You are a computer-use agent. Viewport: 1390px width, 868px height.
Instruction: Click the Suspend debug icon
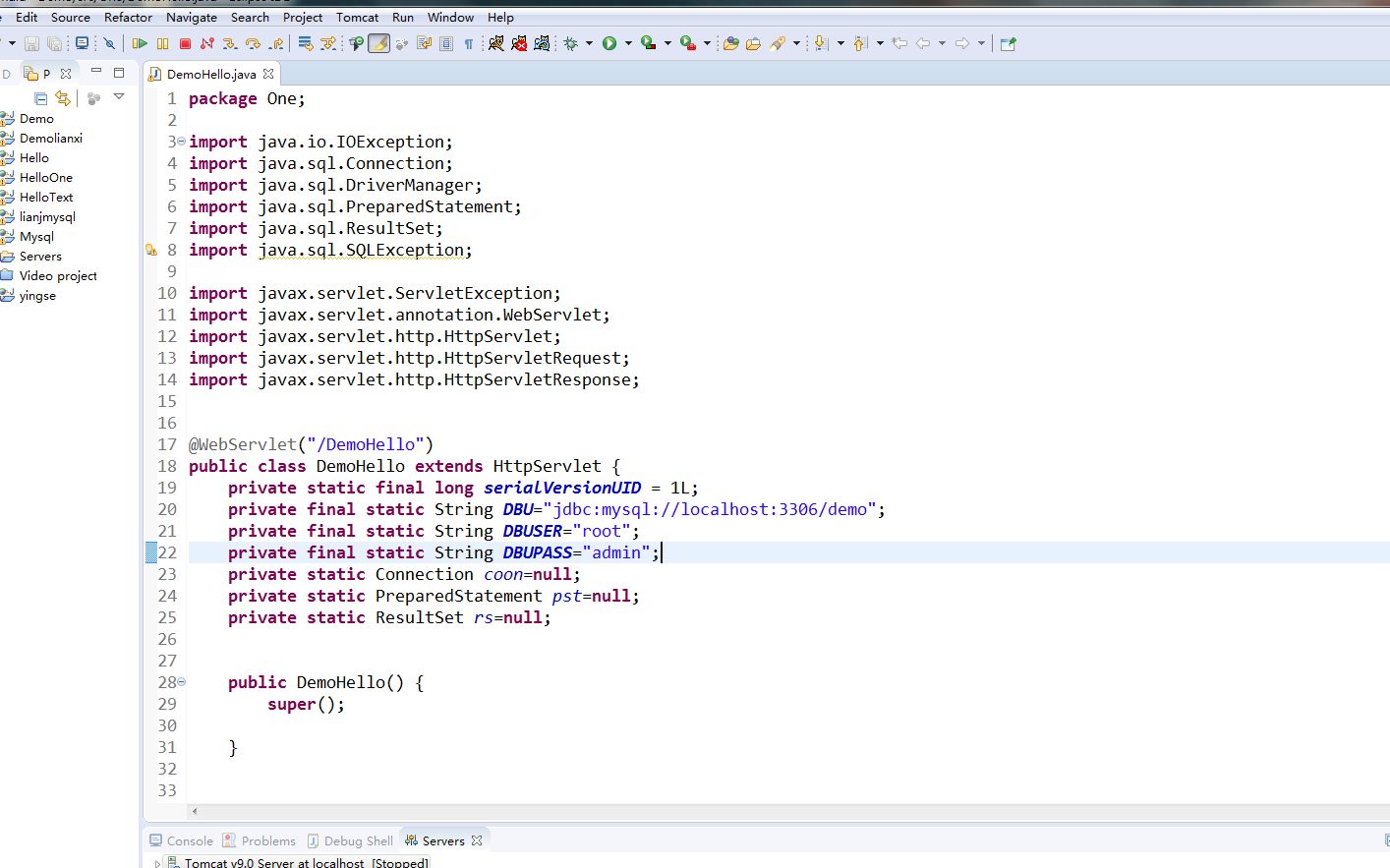162,43
